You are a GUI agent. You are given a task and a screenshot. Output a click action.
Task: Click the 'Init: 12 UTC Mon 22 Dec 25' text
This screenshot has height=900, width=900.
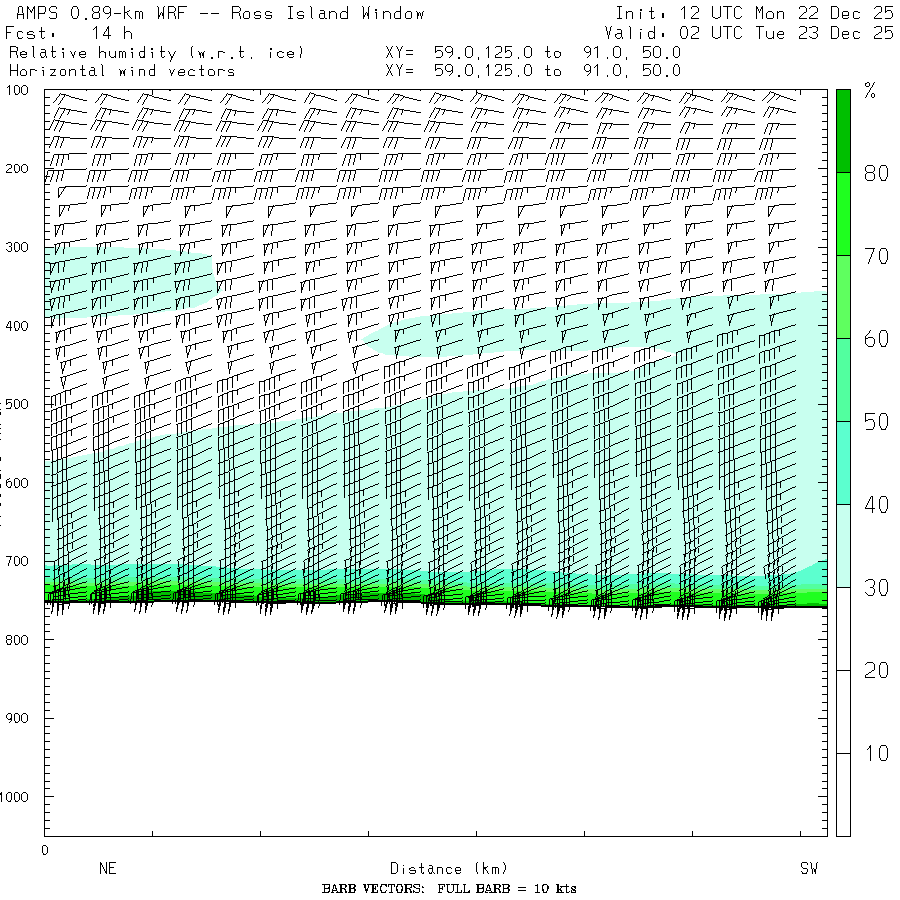coord(754,13)
